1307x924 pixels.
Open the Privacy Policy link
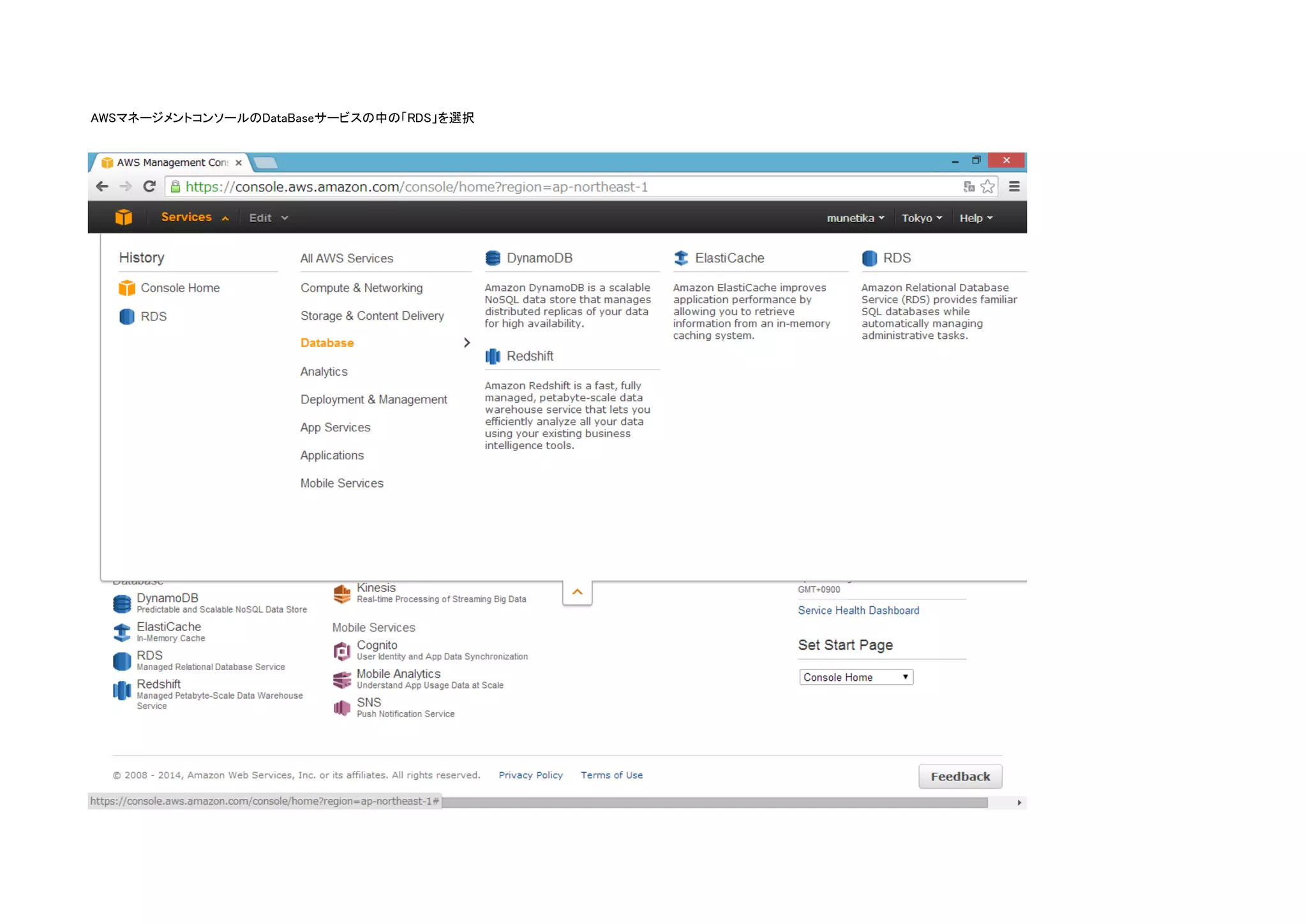[530, 775]
